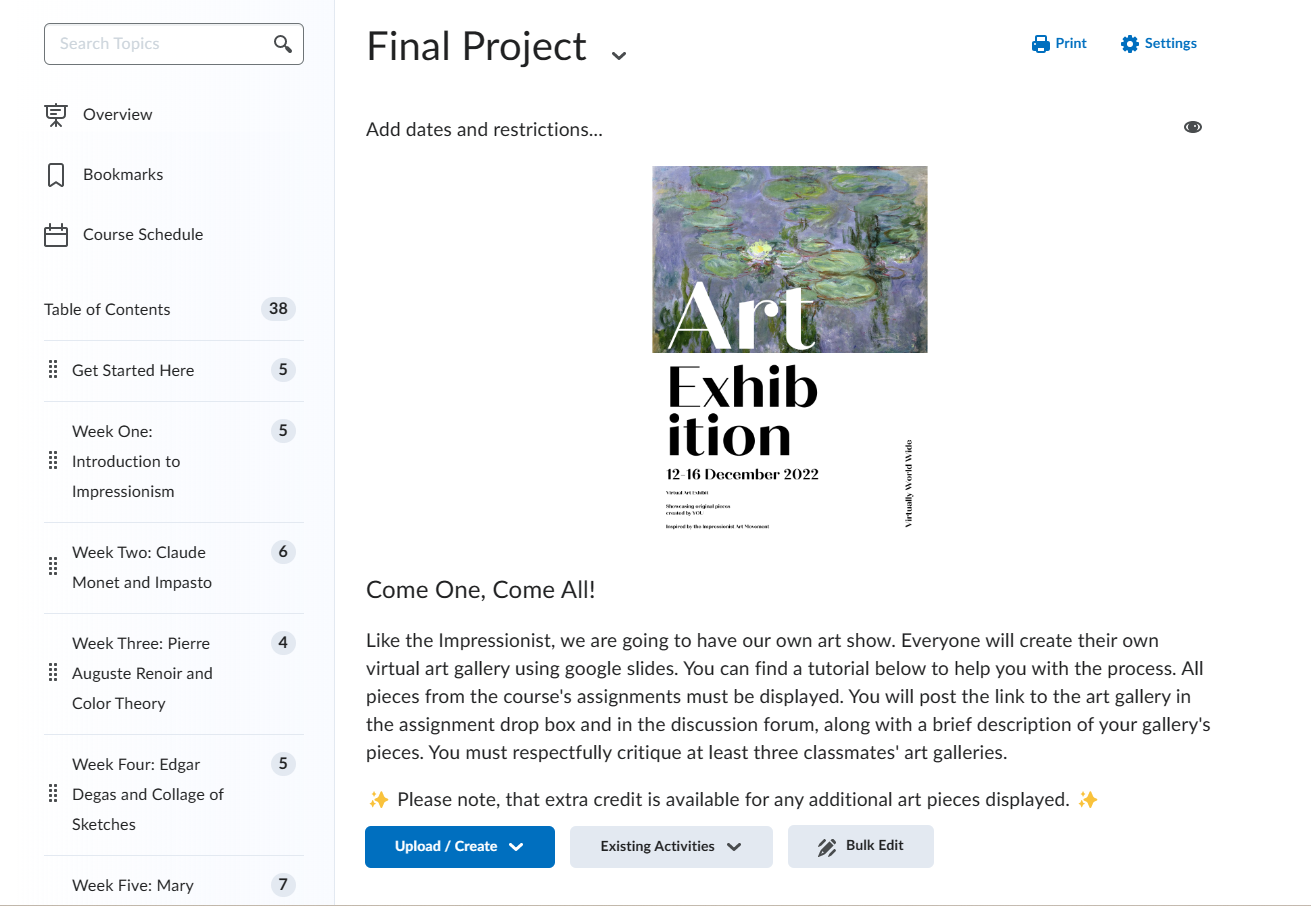
Task: Open the Existing Activities dropdown
Action: tap(671, 847)
